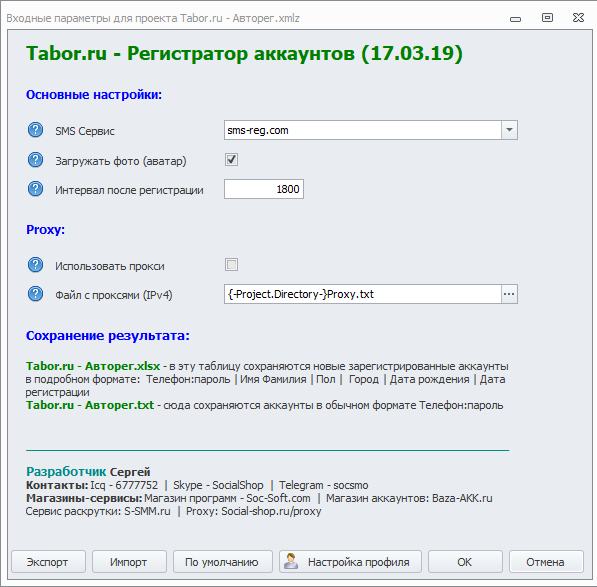Image resolution: width=597 pixels, height=587 pixels.
Task: Click the Tabor.ru - Автореr.txt file name
Action: click(90, 405)
